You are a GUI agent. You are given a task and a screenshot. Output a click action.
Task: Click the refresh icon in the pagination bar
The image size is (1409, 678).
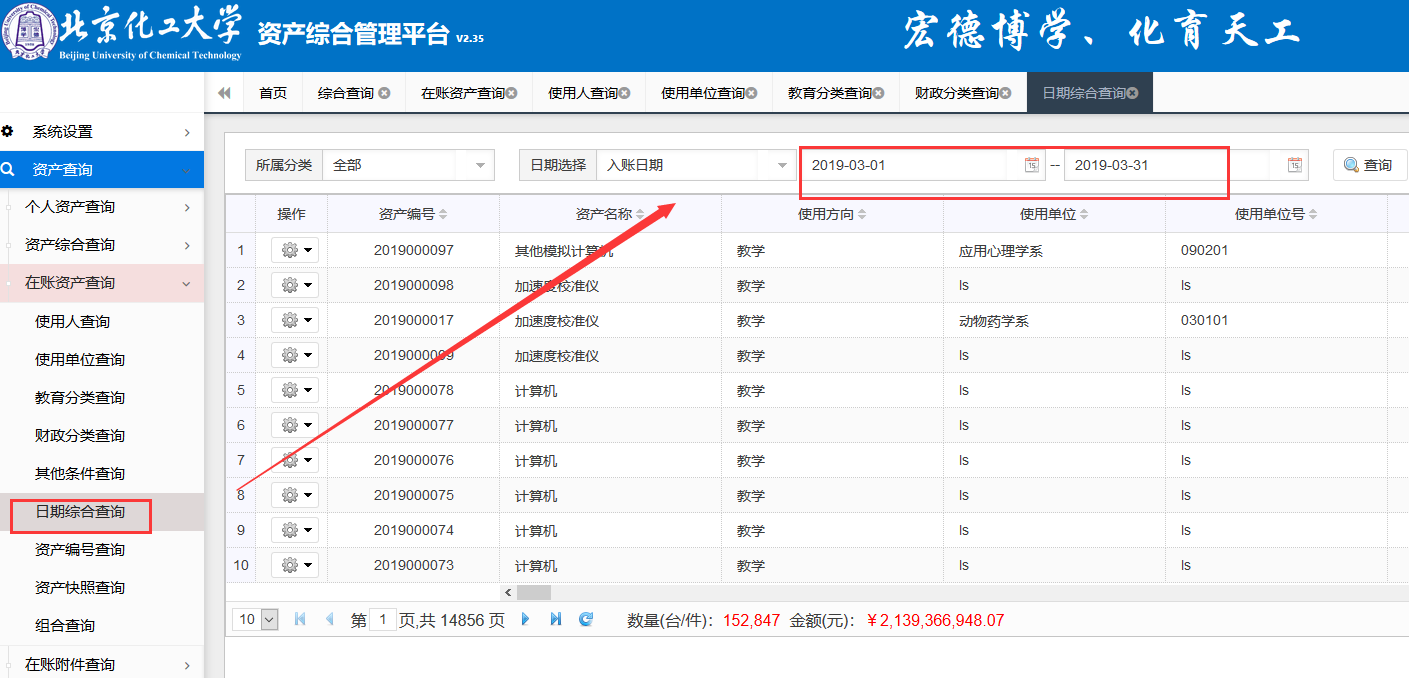point(586,620)
